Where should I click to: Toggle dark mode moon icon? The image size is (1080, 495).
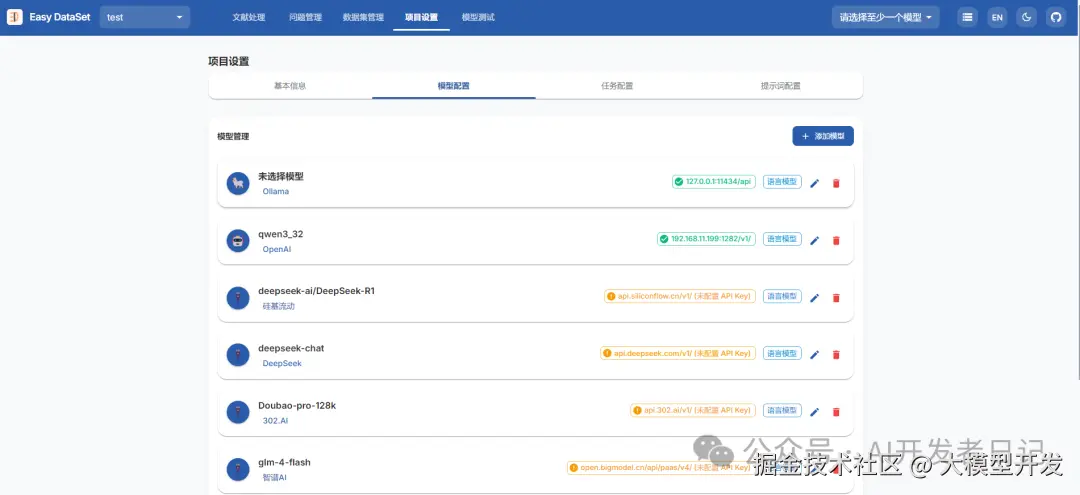(x=1027, y=17)
